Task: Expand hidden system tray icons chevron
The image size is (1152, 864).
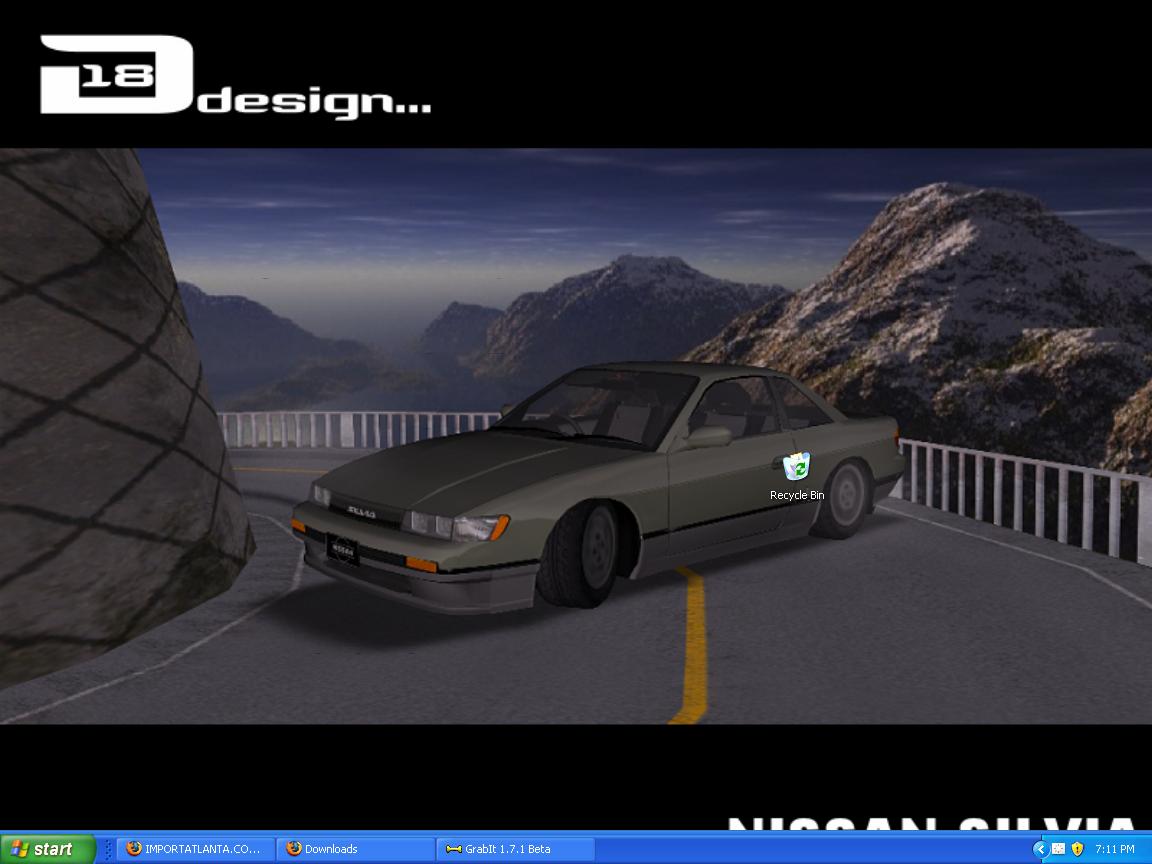Action: click(1039, 849)
